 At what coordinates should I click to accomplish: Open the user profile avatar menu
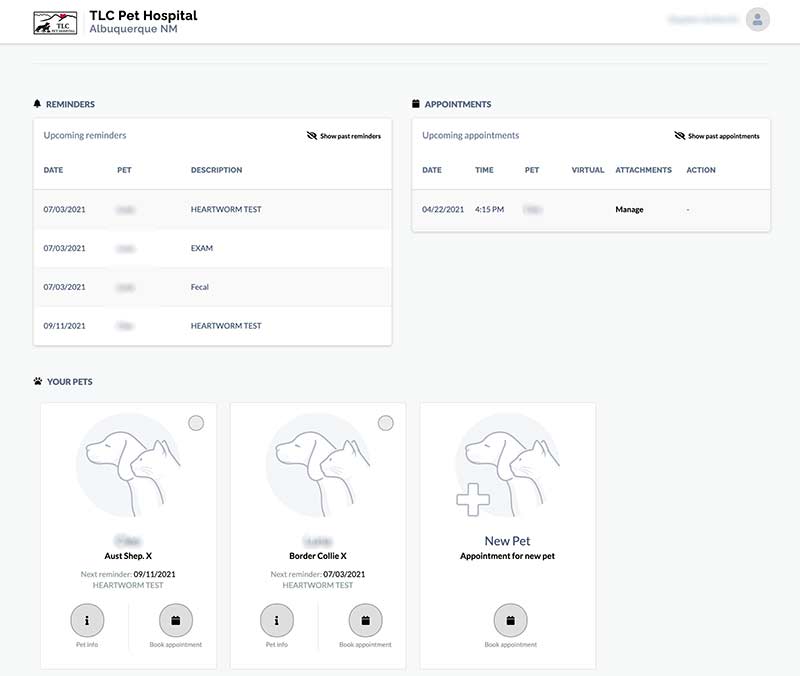click(x=758, y=20)
